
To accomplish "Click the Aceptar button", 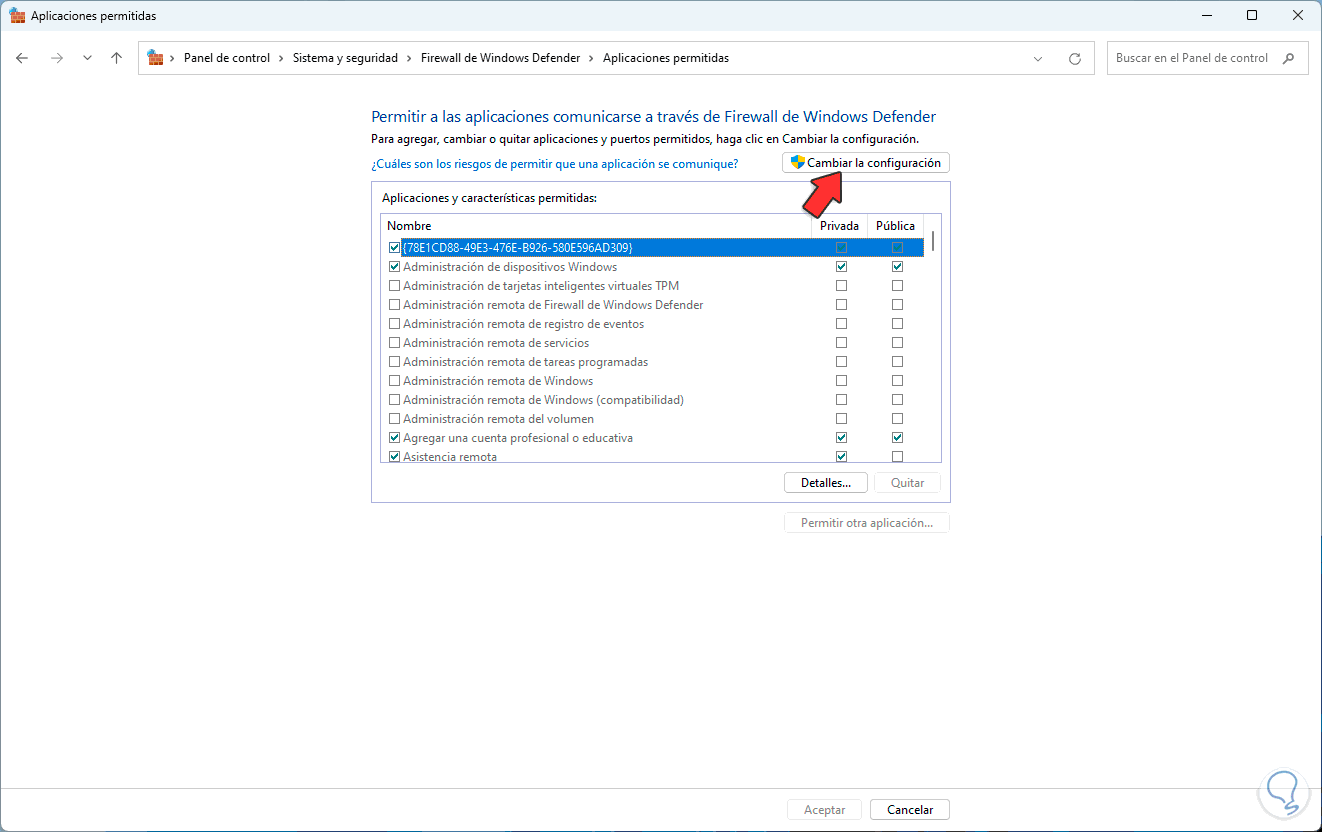I will (x=825, y=810).
